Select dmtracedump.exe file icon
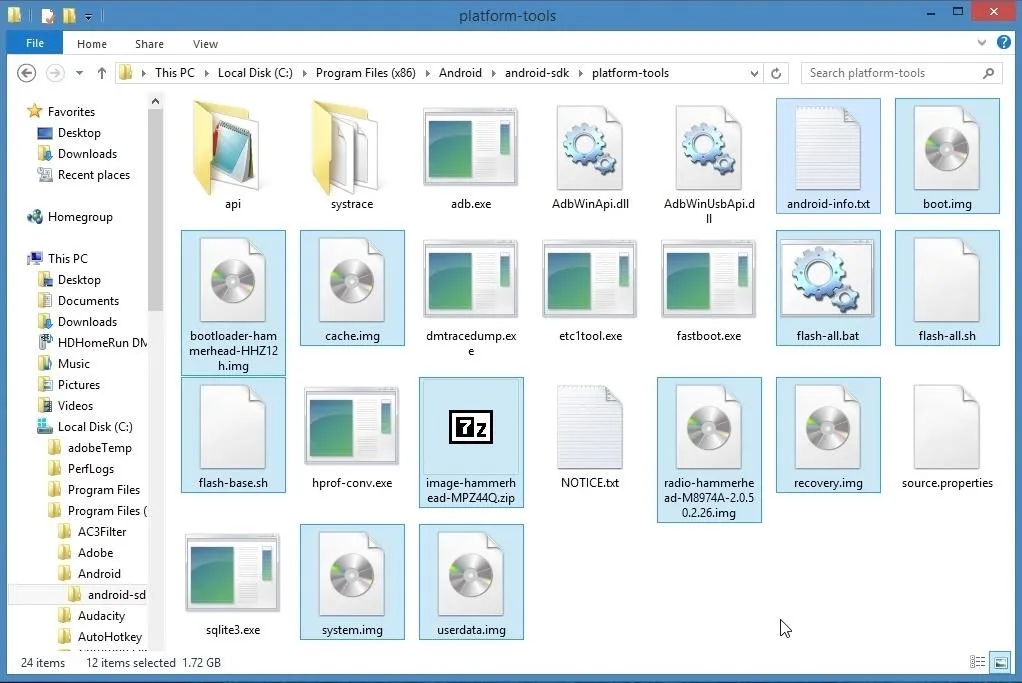This screenshot has height=683, width=1022. (471, 279)
